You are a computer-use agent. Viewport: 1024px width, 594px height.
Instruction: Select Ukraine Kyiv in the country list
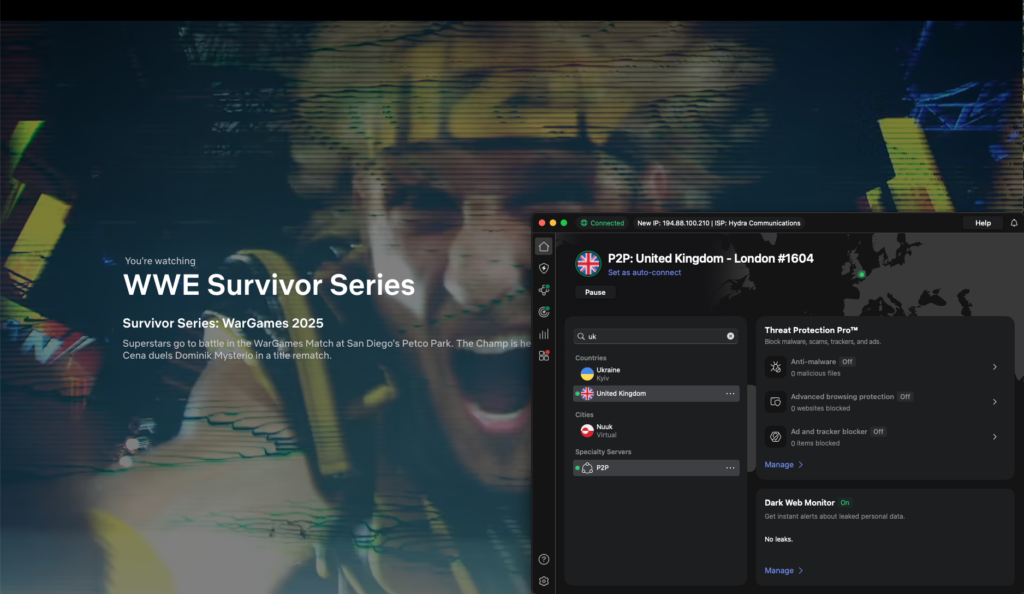point(656,374)
